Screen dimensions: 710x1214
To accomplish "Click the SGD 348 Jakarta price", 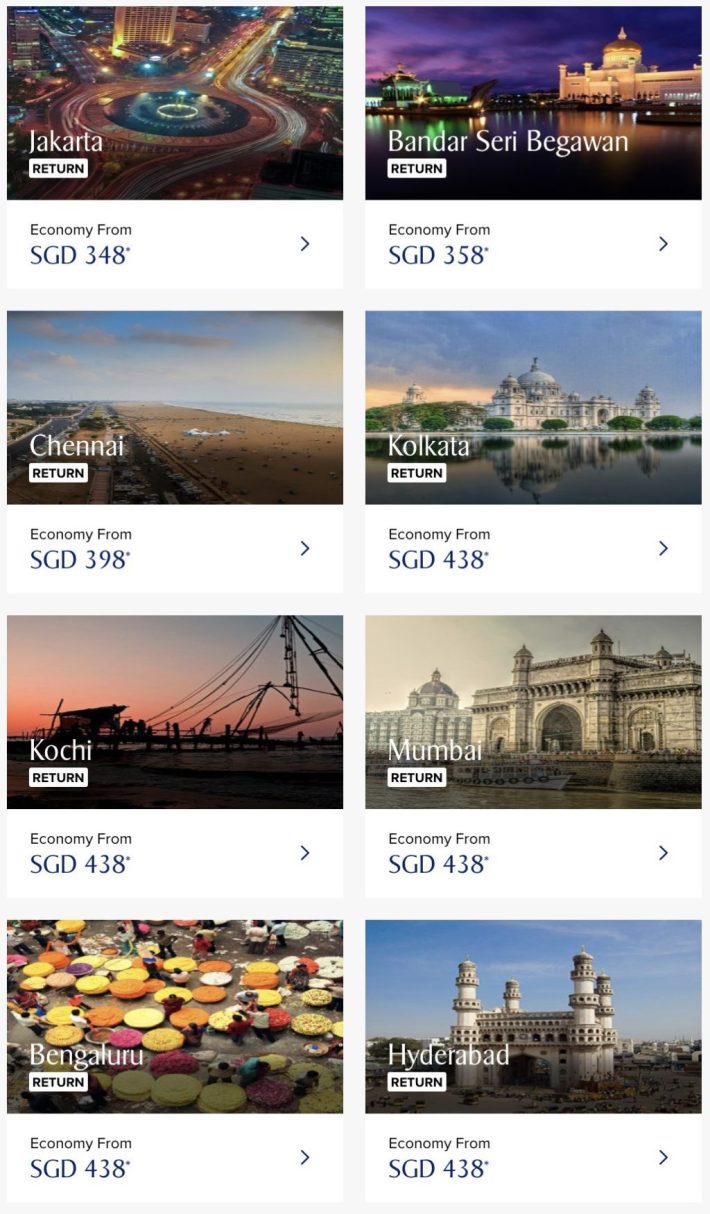I will 80,255.
